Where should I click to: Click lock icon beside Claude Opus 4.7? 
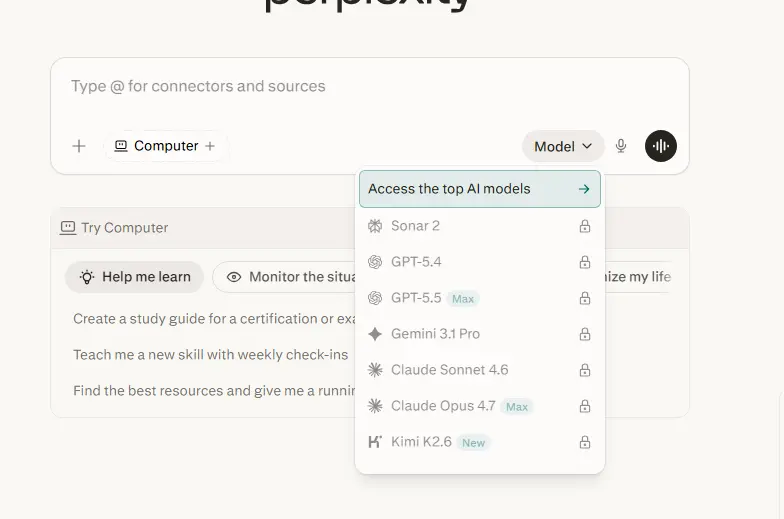(584, 406)
